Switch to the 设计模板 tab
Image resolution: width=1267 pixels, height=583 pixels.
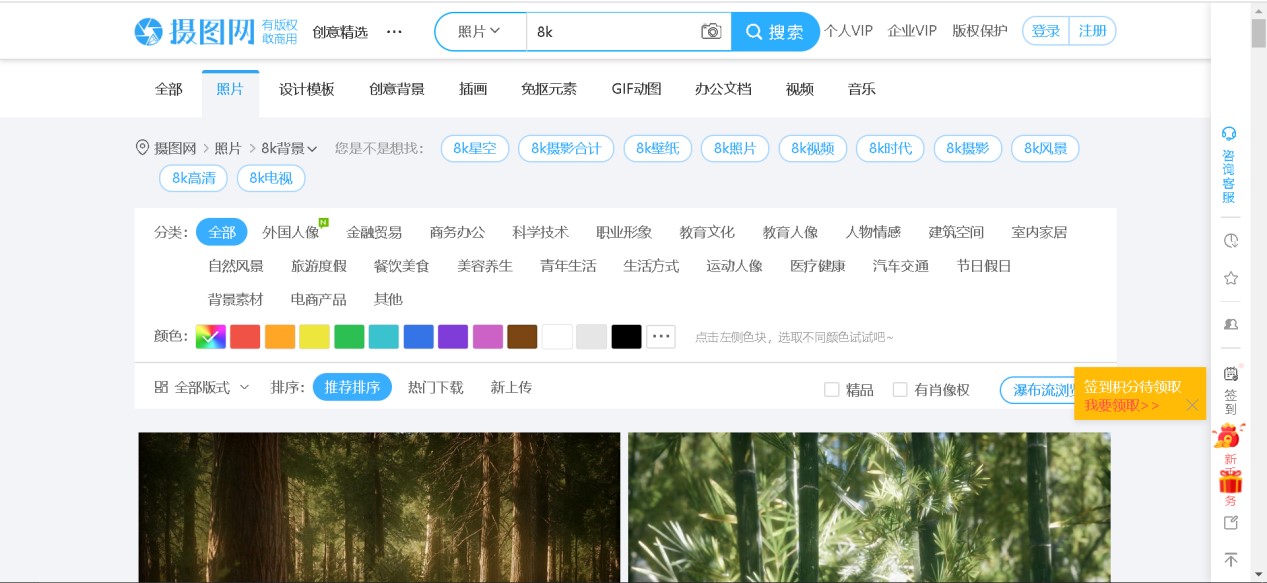(306, 89)
